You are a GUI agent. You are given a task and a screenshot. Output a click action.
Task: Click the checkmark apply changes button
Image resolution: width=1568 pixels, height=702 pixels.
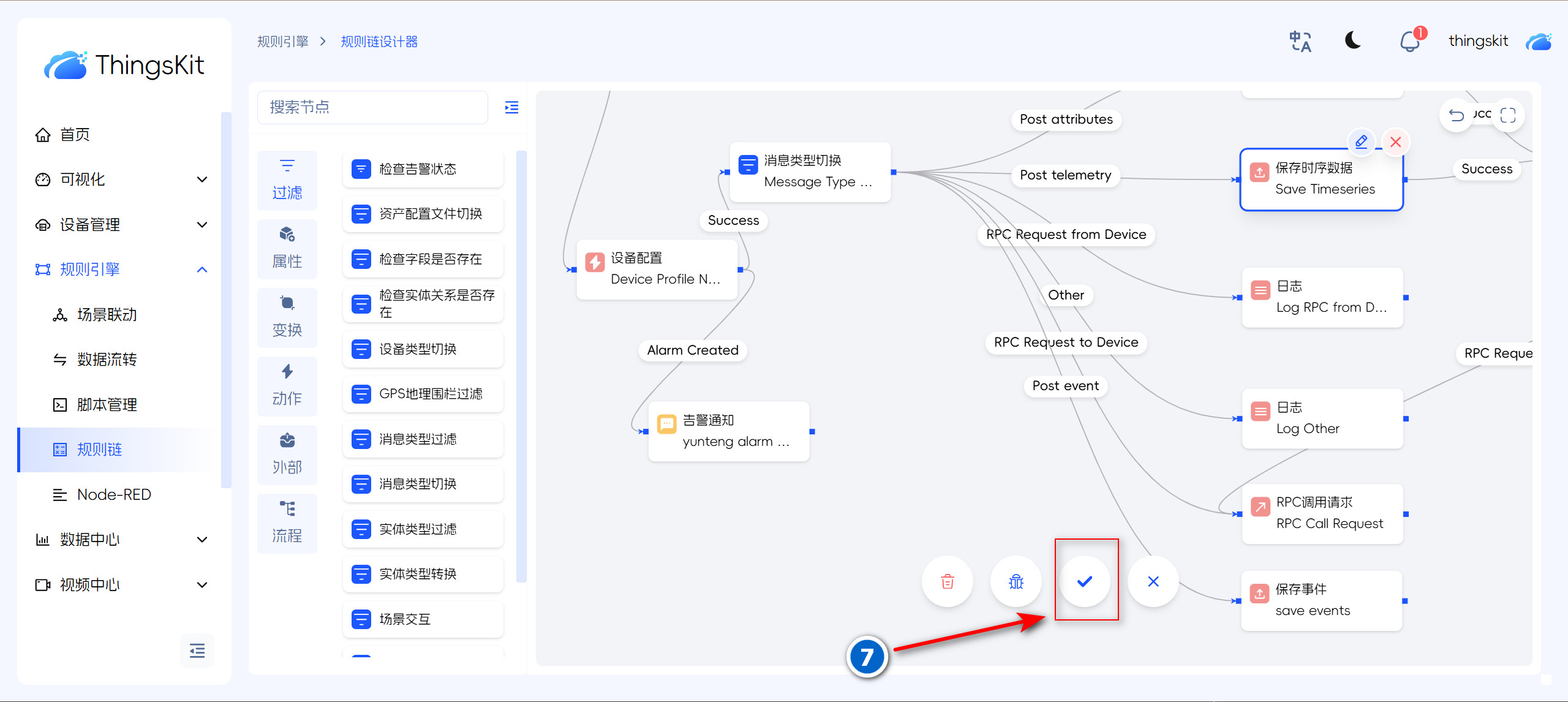(1085, 581)
